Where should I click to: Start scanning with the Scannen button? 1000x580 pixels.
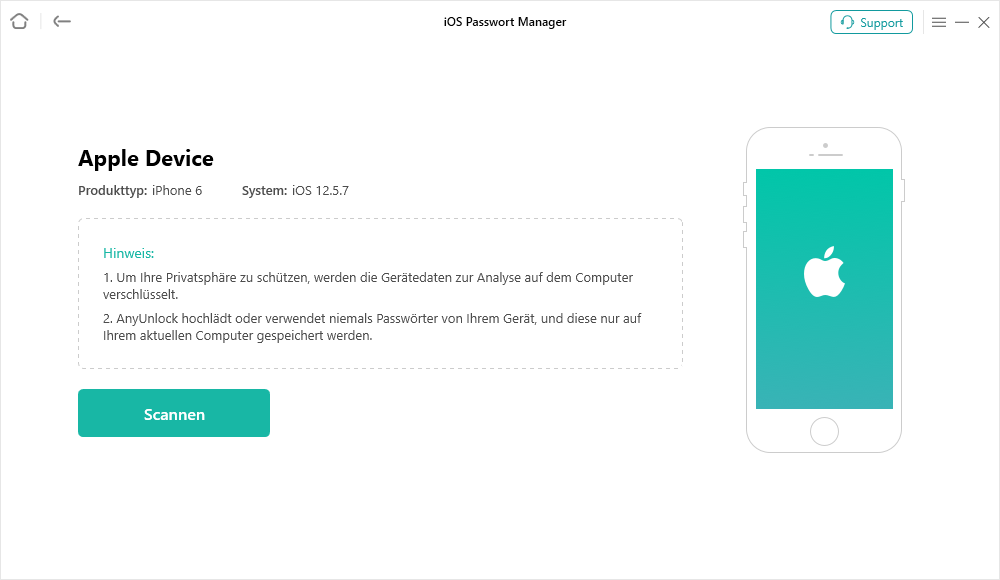174,413
